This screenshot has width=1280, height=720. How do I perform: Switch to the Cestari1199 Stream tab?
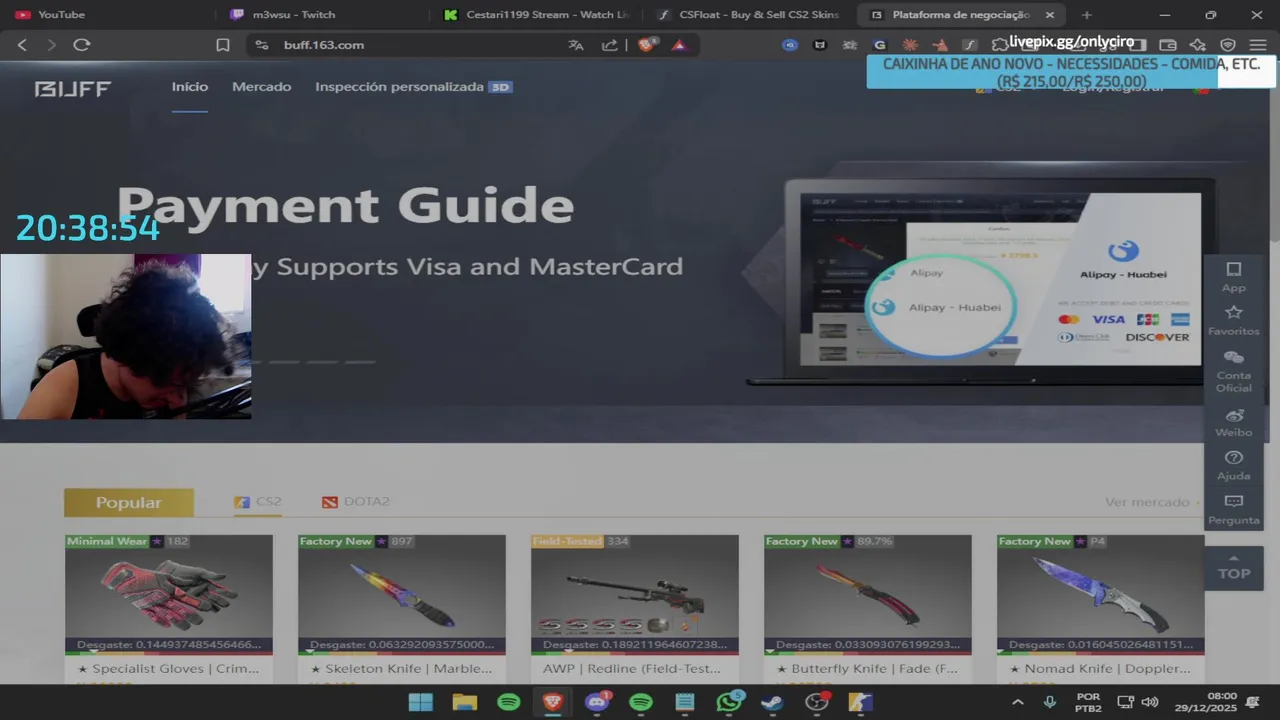click(x=537, y=15)
